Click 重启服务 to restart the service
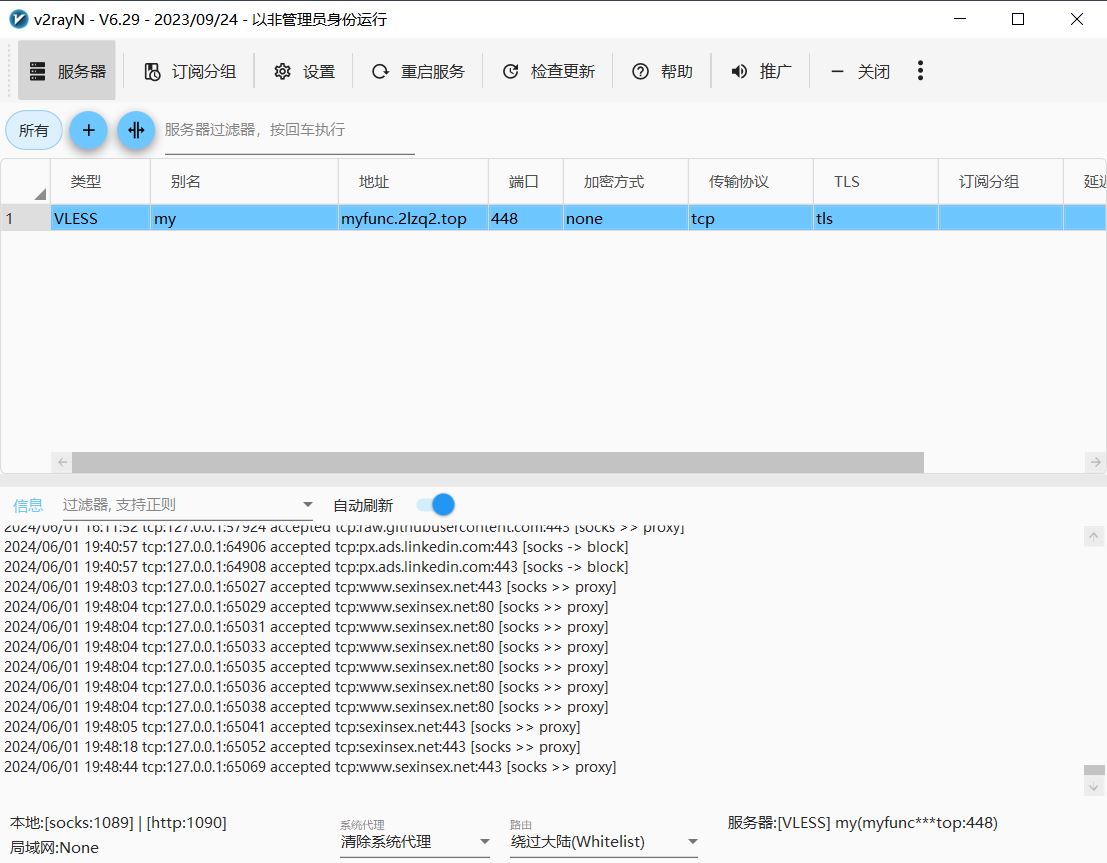Image resolution: width=1107 pixels, height=863 pixels. [418, 71]
